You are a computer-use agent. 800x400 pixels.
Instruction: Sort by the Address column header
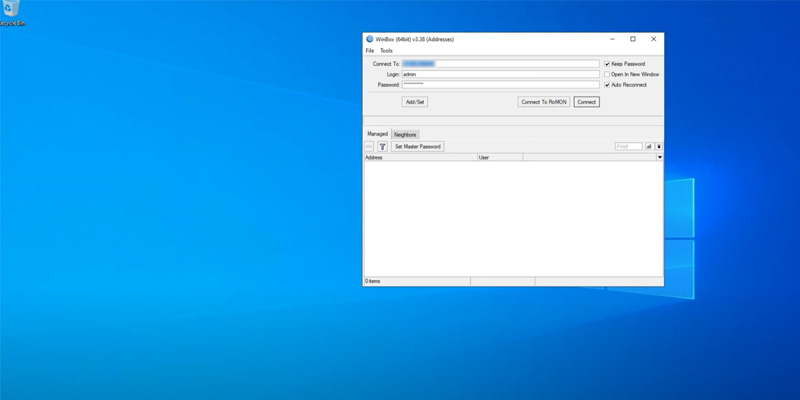421,157
